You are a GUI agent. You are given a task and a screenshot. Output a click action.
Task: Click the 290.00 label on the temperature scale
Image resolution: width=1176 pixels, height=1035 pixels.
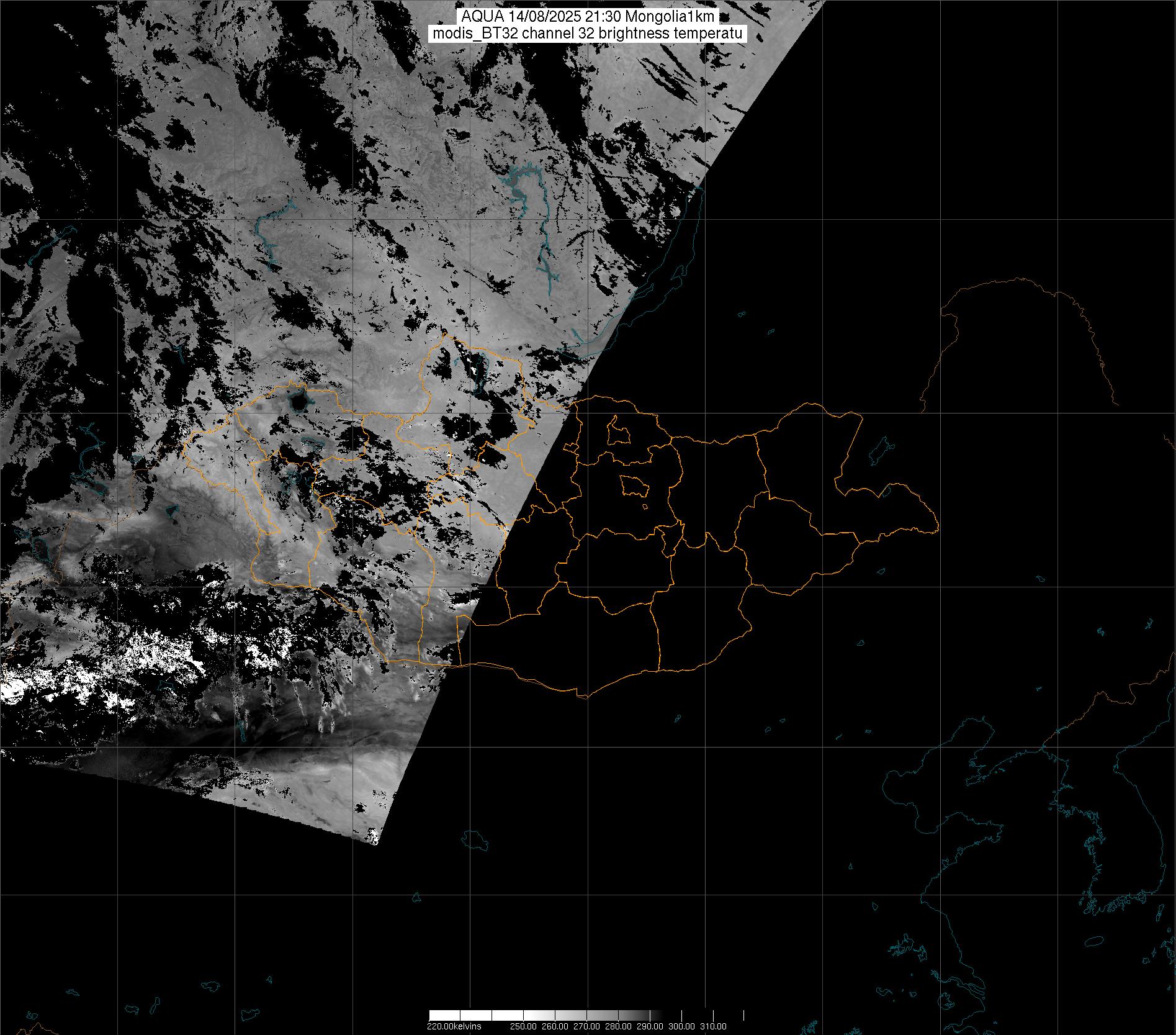pyautogui.click(x=649, y=1026)
